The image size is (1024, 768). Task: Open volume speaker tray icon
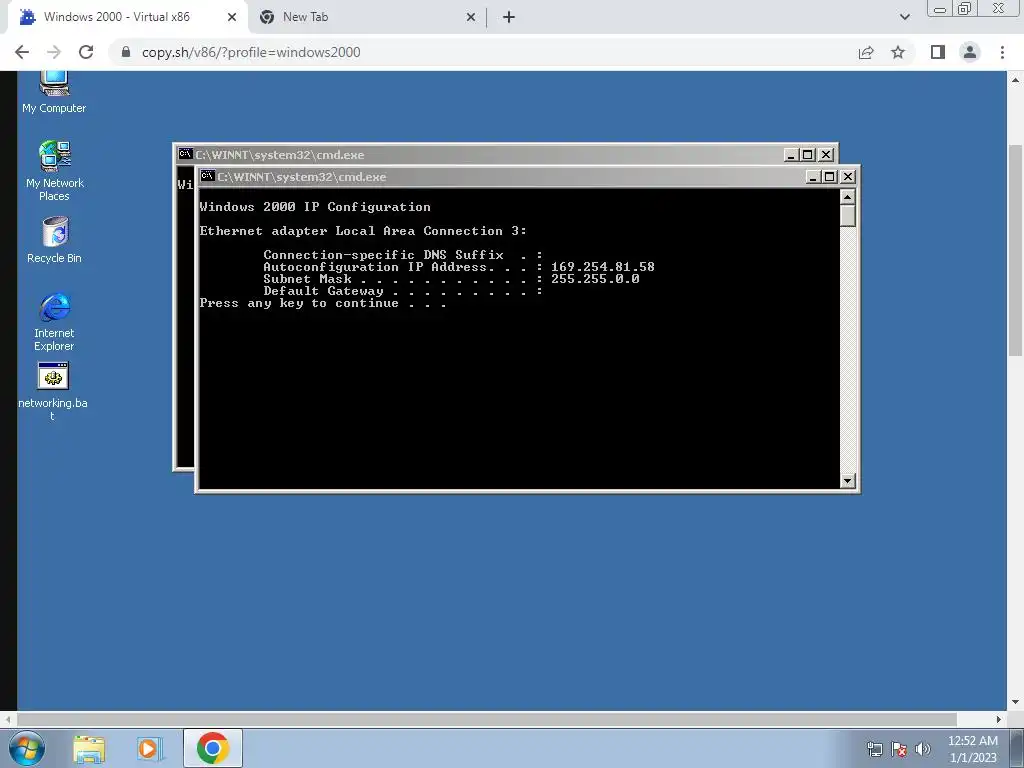[923, 749]
